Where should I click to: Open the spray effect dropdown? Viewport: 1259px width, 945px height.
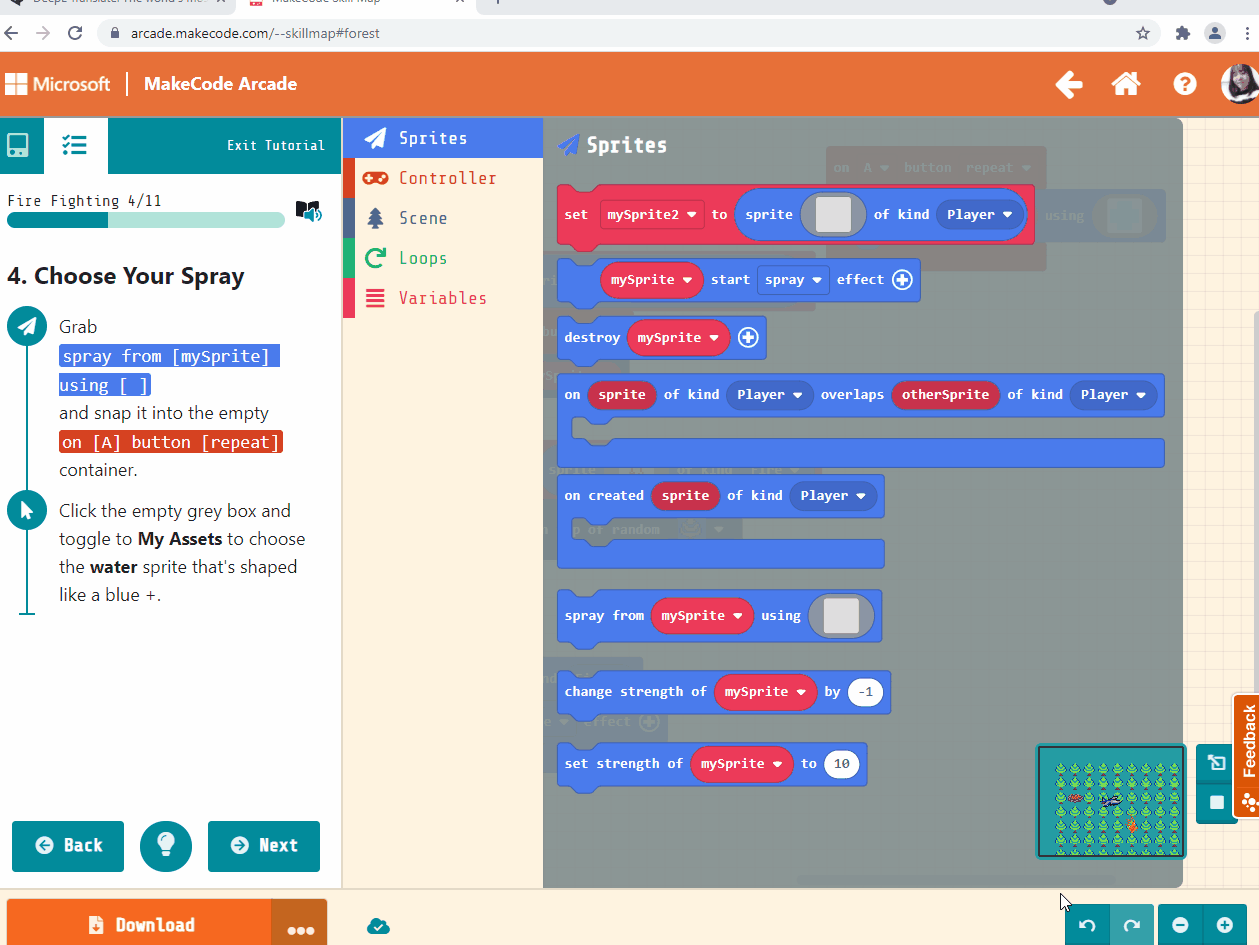click(x=793, y=280)
